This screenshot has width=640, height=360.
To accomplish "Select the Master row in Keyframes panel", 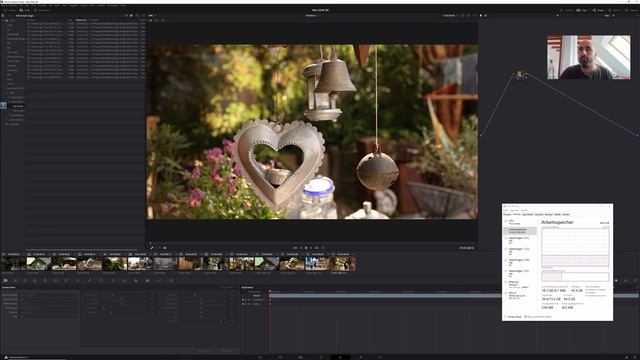I will (257, 295).
